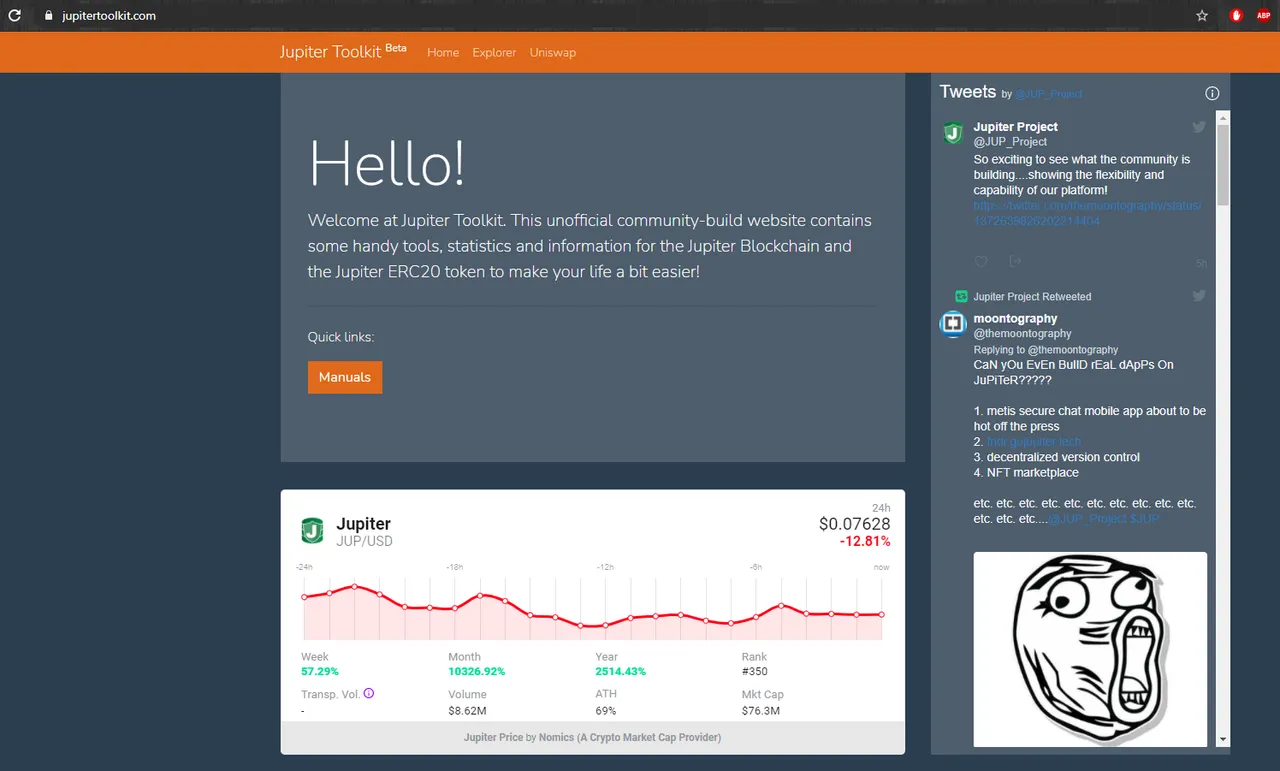Open the Jupiter Project account name

click(x=1015, y=127)
